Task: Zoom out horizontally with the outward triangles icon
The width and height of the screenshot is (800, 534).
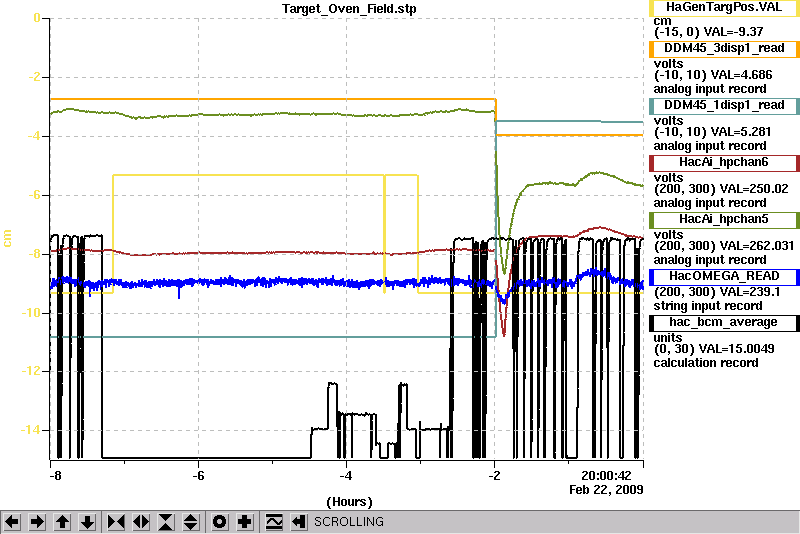Action: tap(141, 522)
